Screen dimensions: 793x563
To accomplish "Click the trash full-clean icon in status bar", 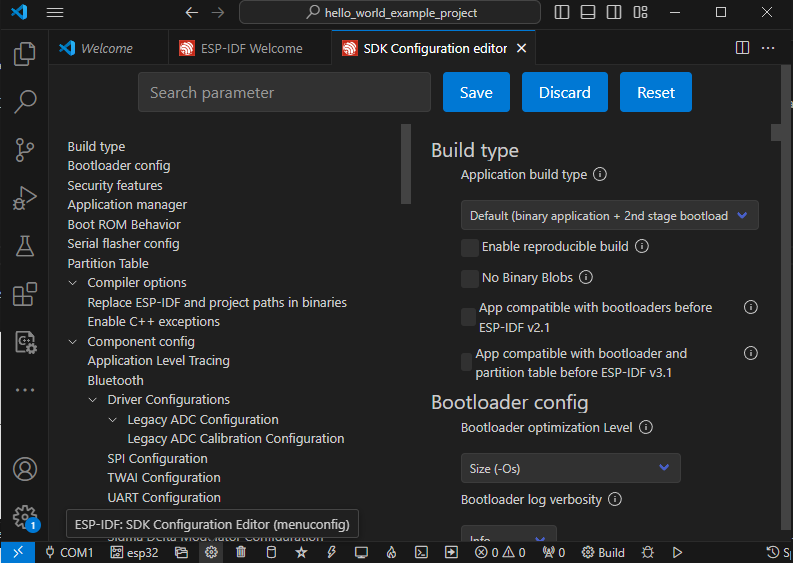I will tap(241, 552).
